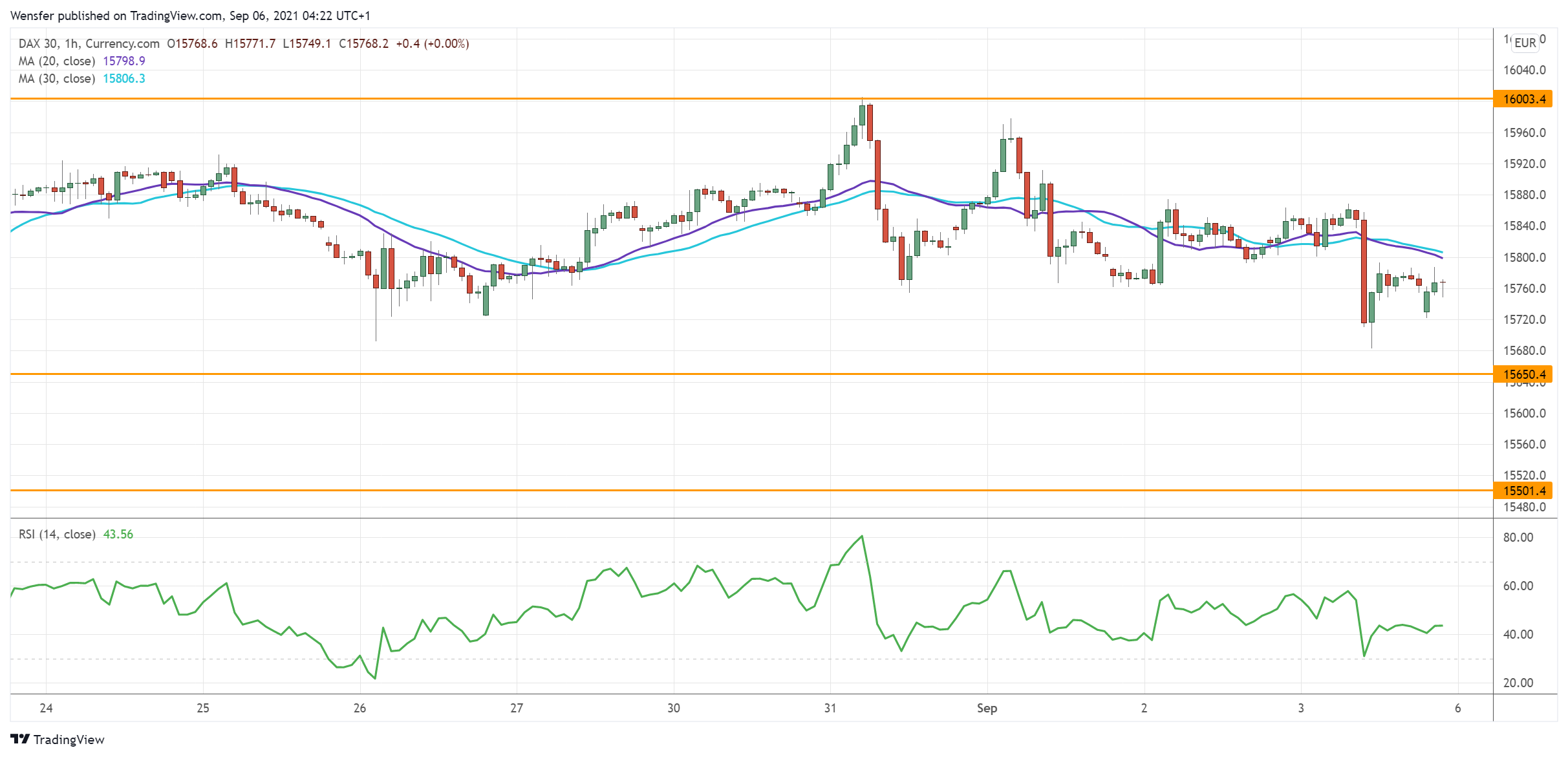Screen dimensions: 1568x757
Task: Click the RSI value 43.56
Action: [x=118, y=534]
